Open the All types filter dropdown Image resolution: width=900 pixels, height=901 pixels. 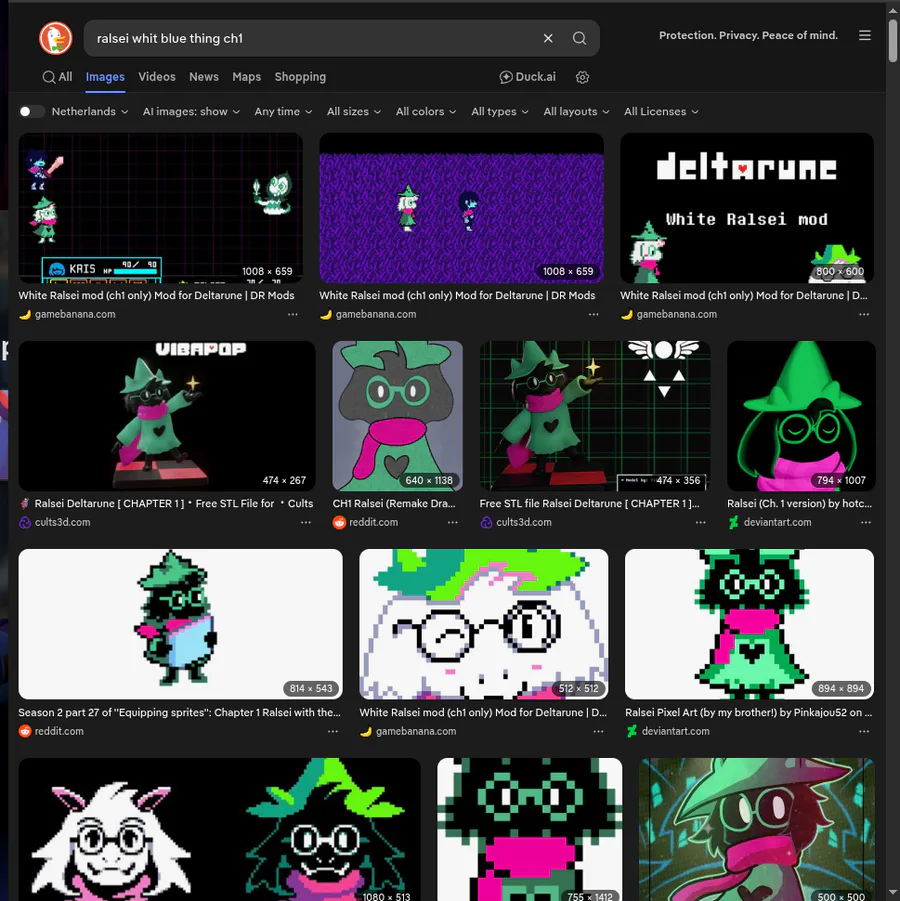pyautogui.click(x=499, y=111)
